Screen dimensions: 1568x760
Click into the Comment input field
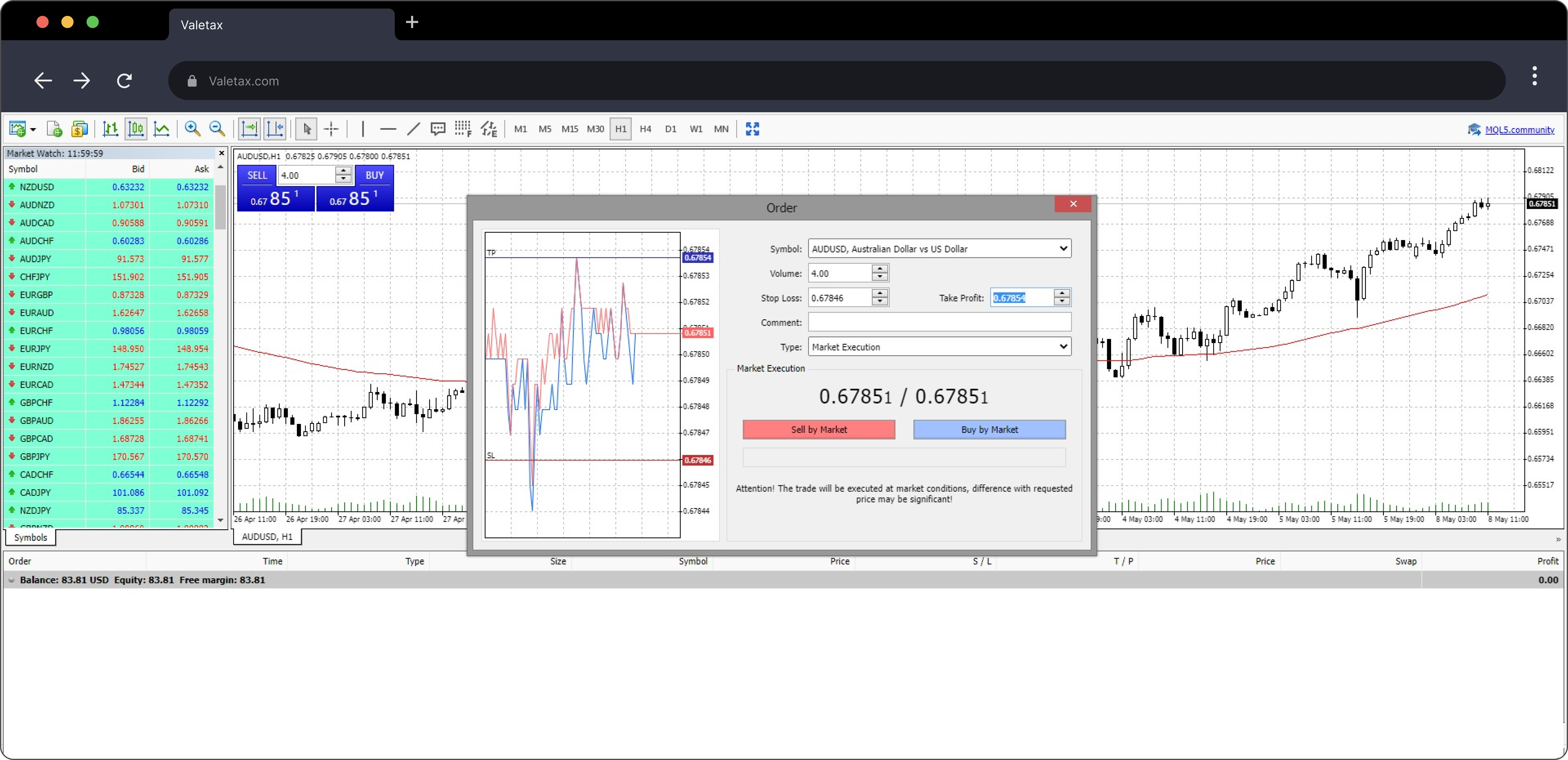point(939,322)
